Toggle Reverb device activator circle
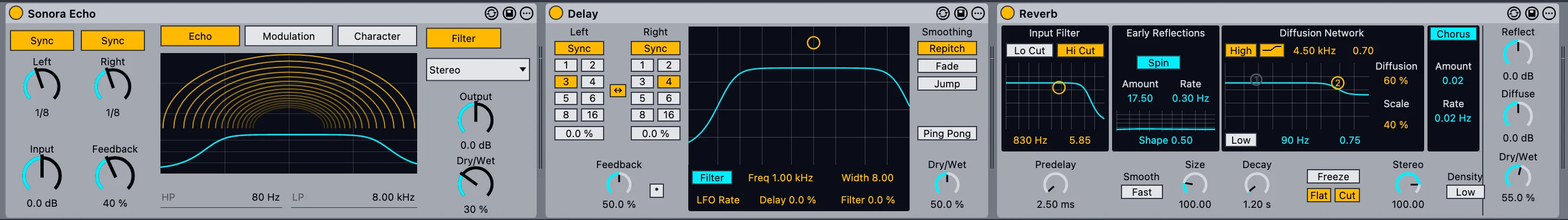This screenshot has height=220, width=1568. [x=1008, y=13]
